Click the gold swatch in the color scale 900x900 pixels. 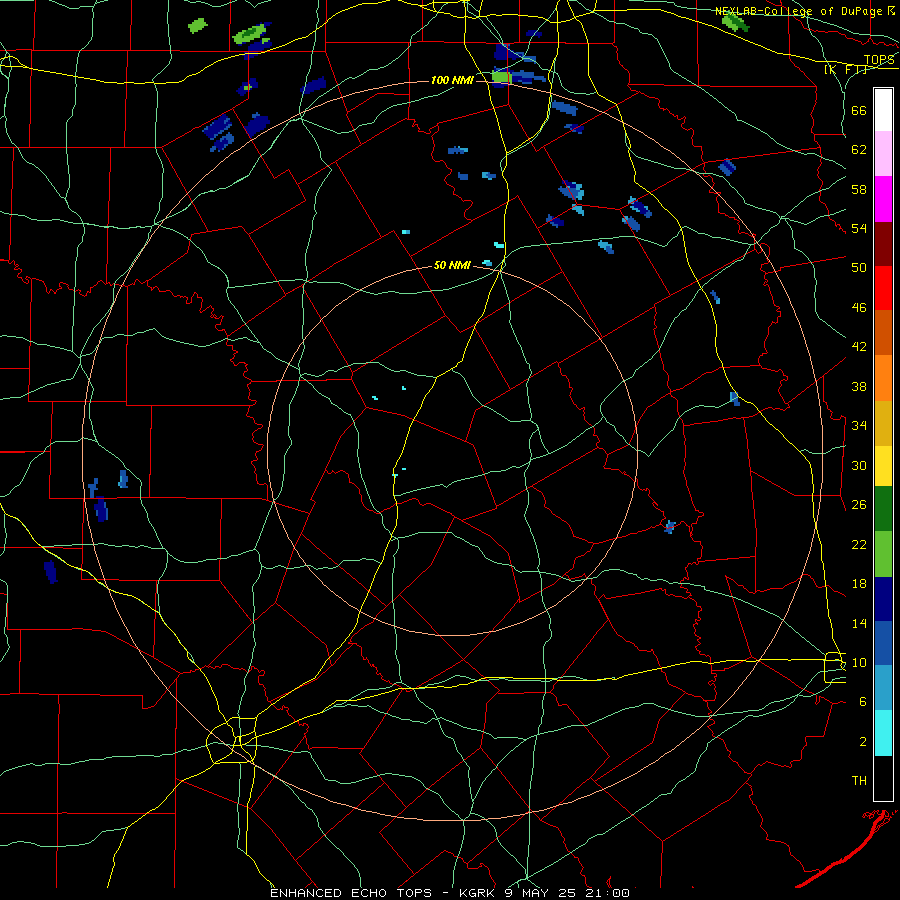tap(883, 422)
